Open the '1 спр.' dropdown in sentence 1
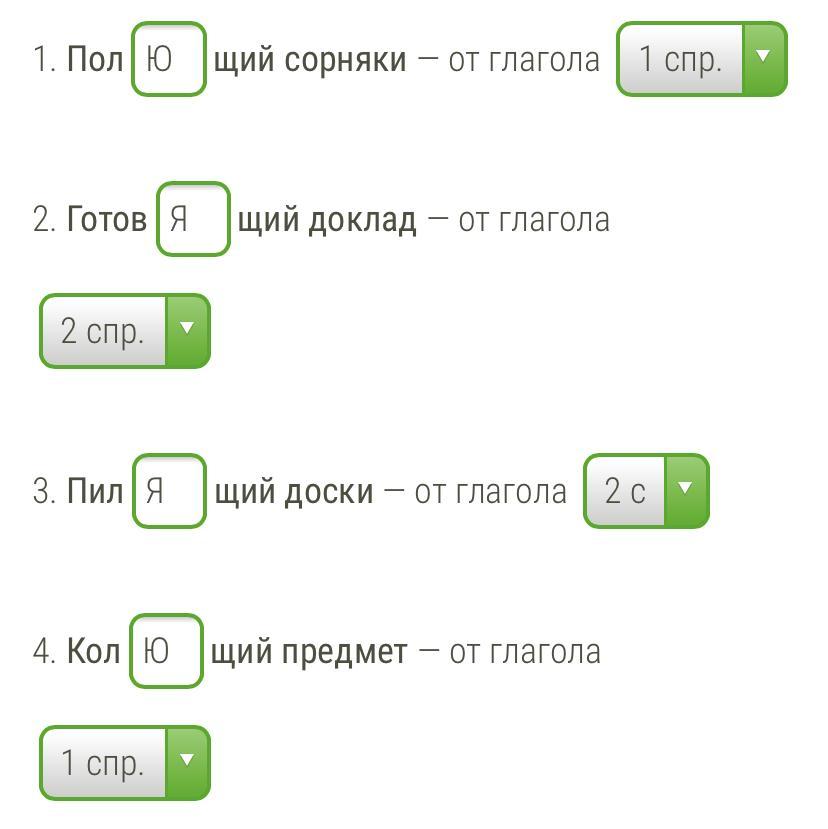 click(681, 59)
